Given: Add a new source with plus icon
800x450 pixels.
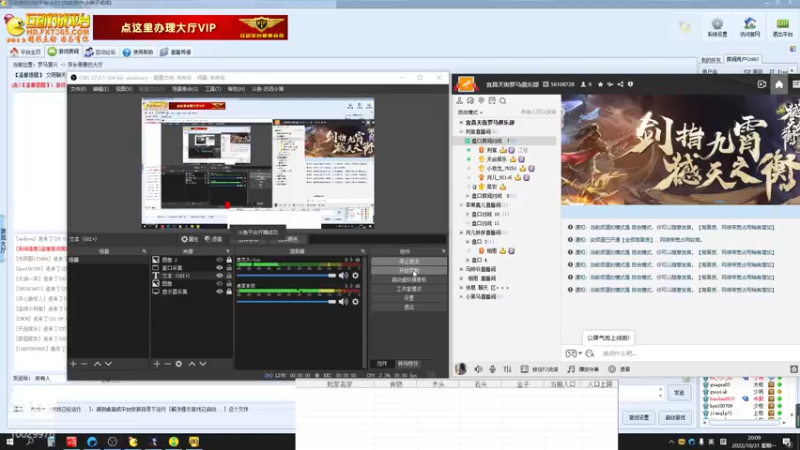Looking at the screenshot, I should click(157, 364).
